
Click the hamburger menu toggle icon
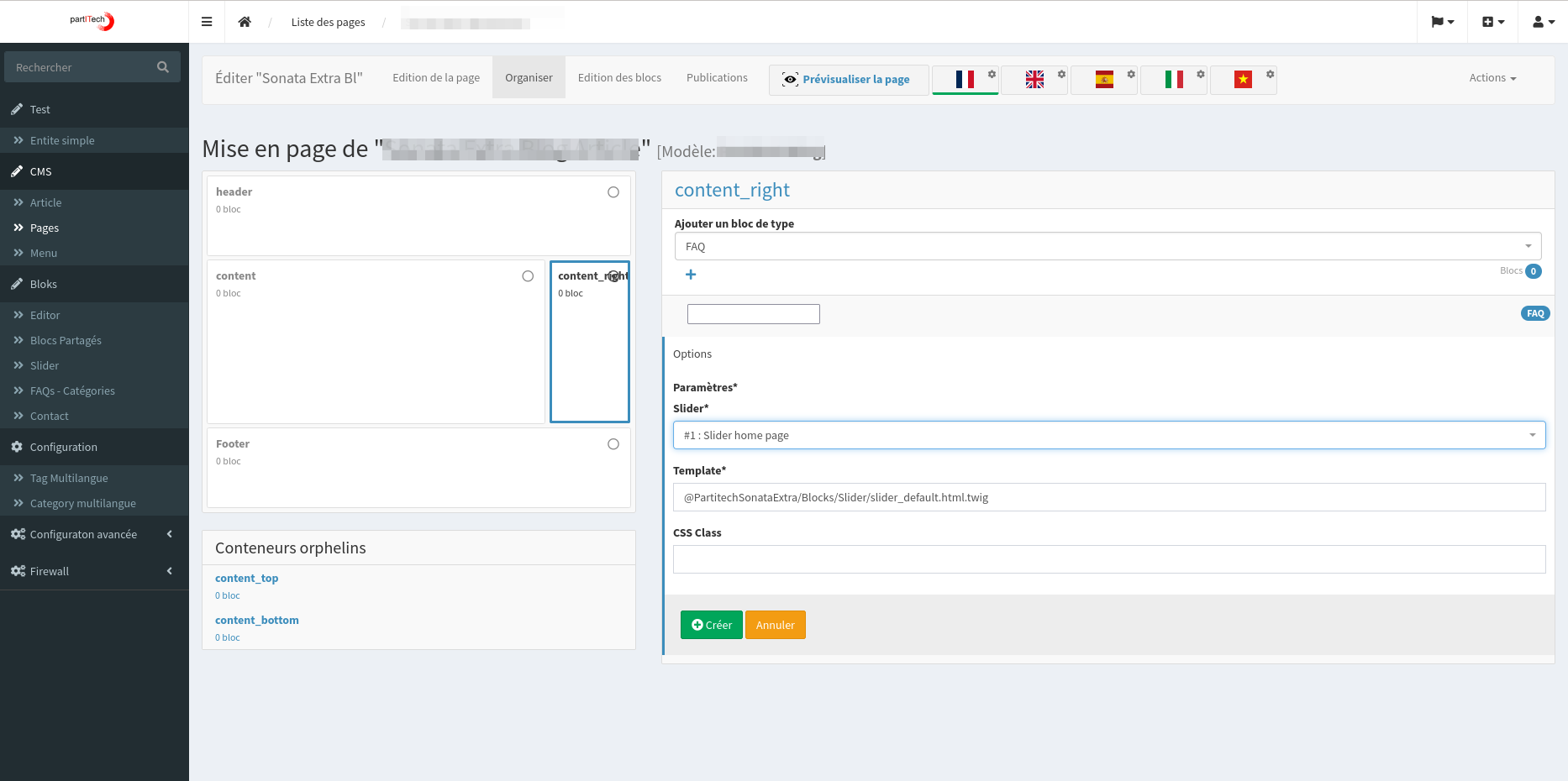207,22
